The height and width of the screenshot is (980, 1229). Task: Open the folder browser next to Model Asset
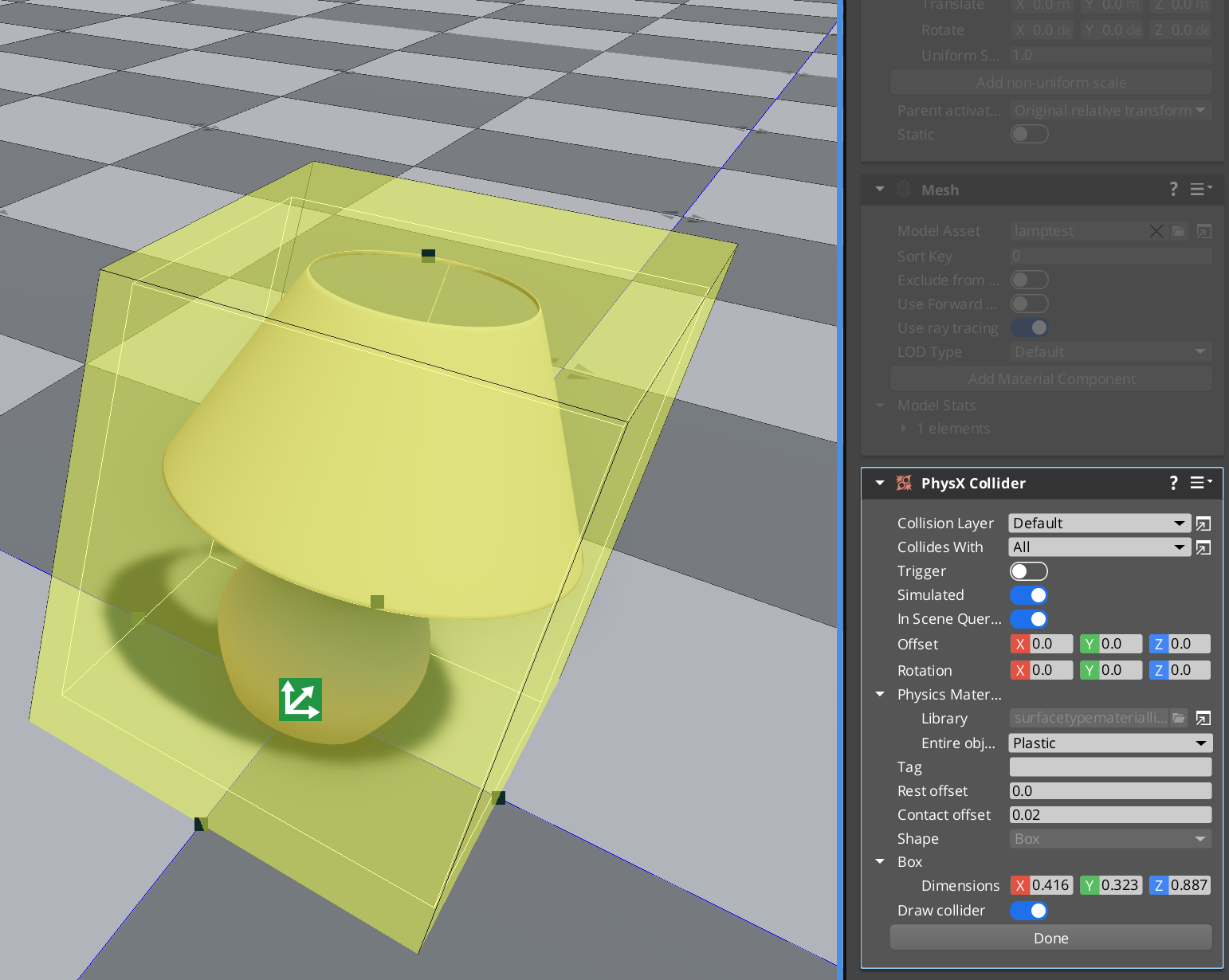tap(1180, 230)
